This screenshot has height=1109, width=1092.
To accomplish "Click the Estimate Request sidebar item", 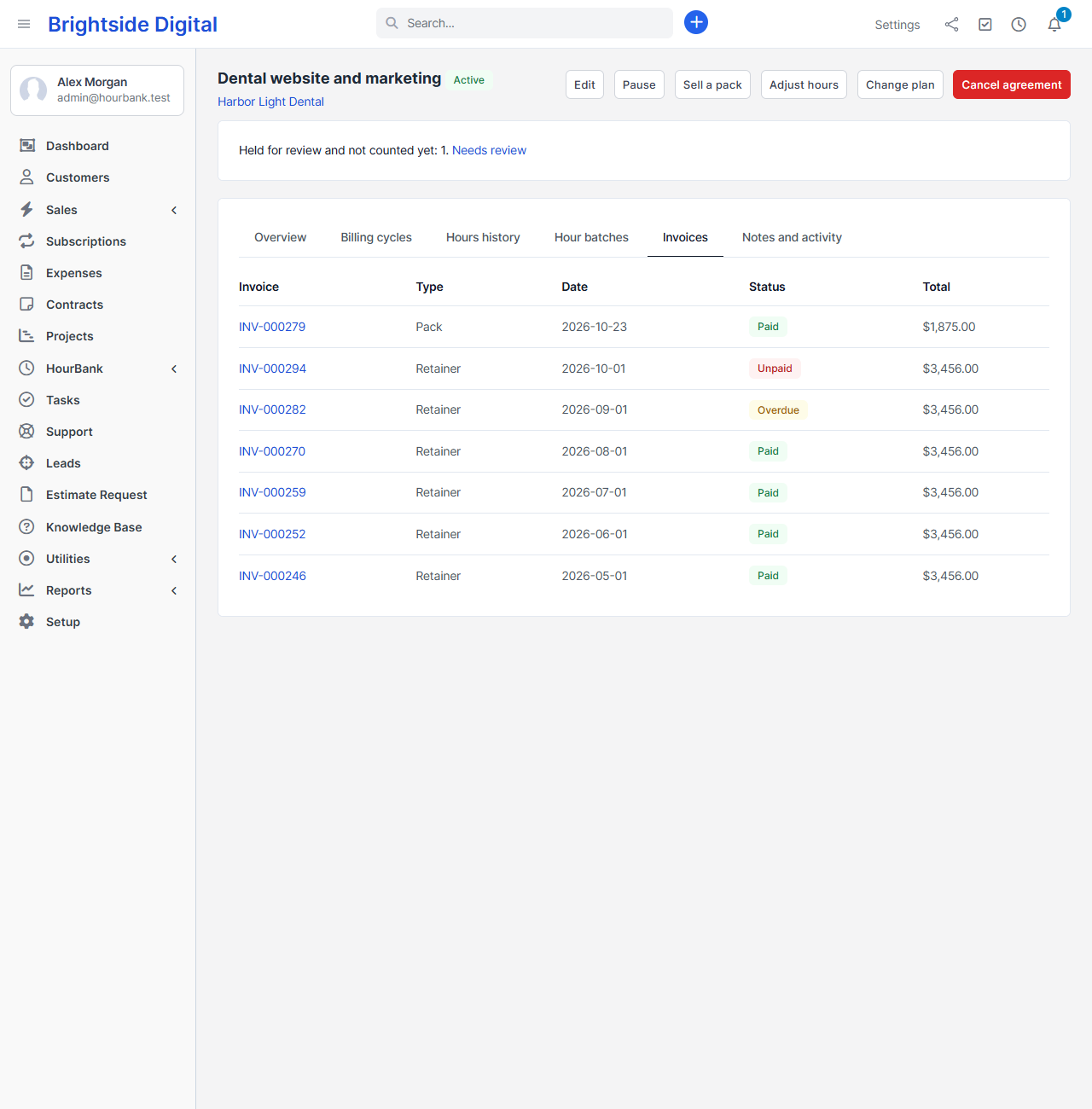I will pyautogui.click(x=98, y=495).
